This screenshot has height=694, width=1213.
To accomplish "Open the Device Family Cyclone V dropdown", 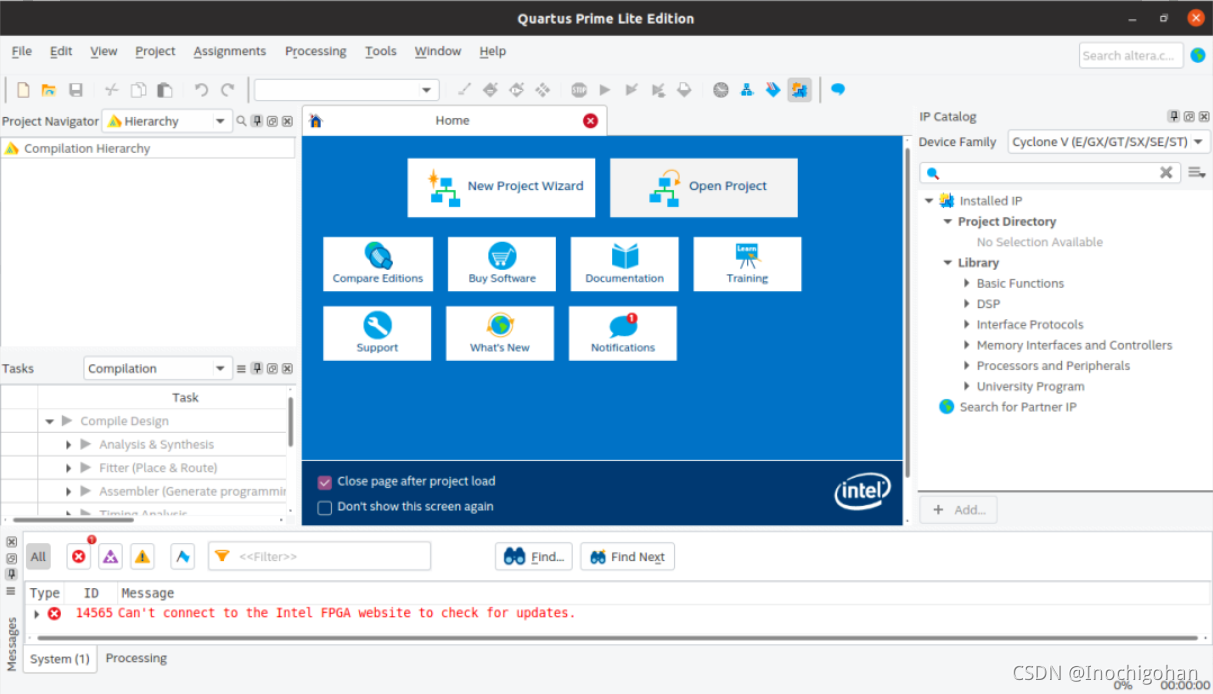I will (x=1109, y=142).
